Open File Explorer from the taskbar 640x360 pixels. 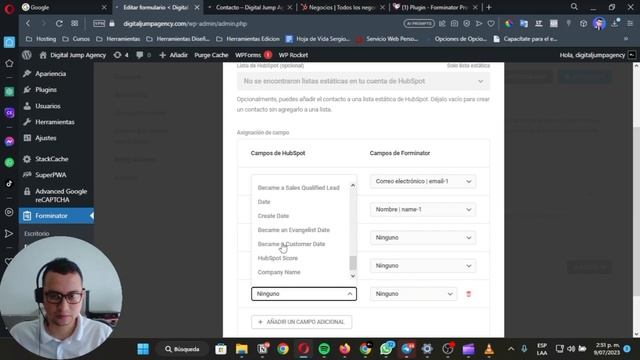tap(242, 349)
